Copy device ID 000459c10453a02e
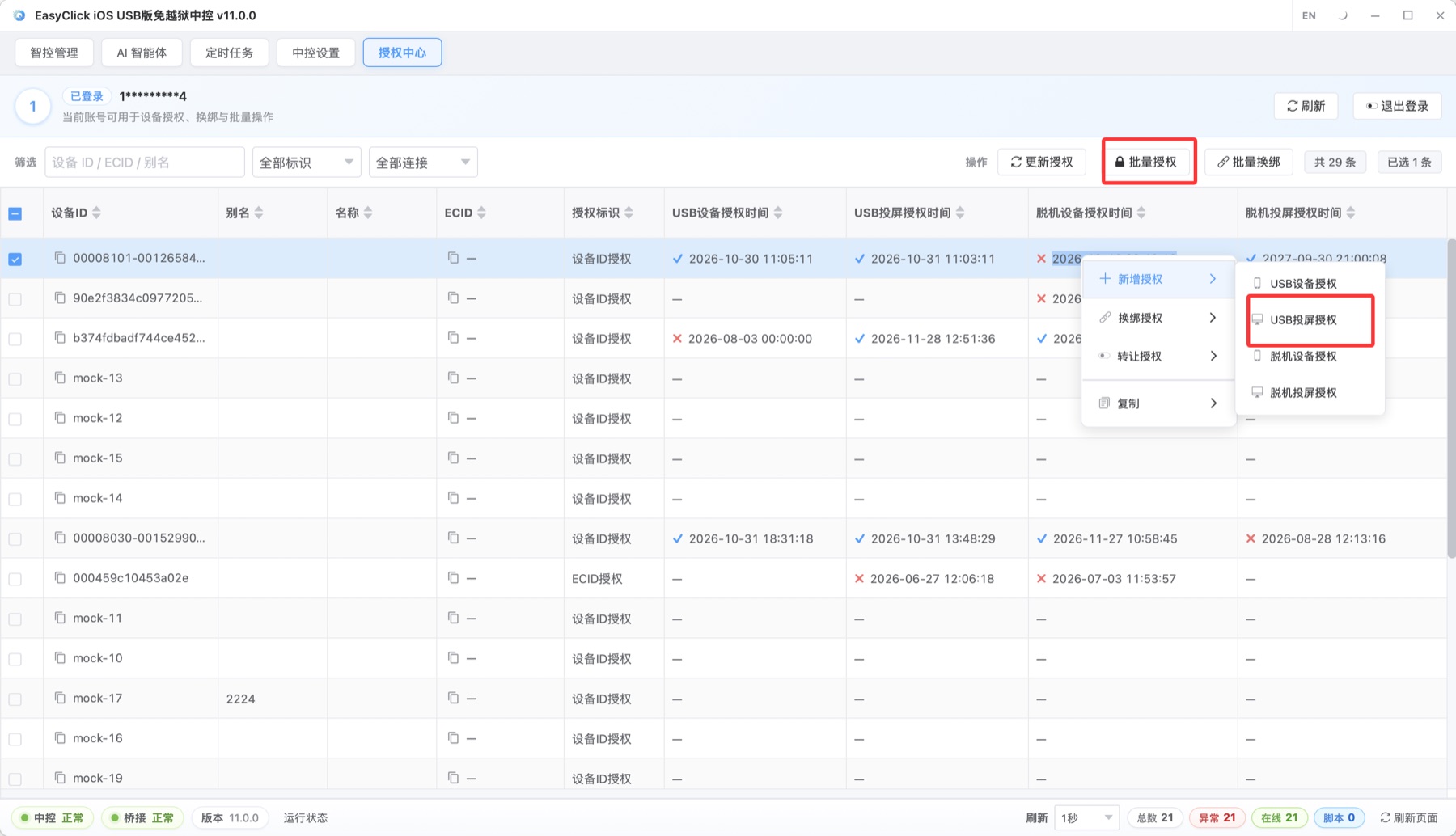 tap(60, 578)
